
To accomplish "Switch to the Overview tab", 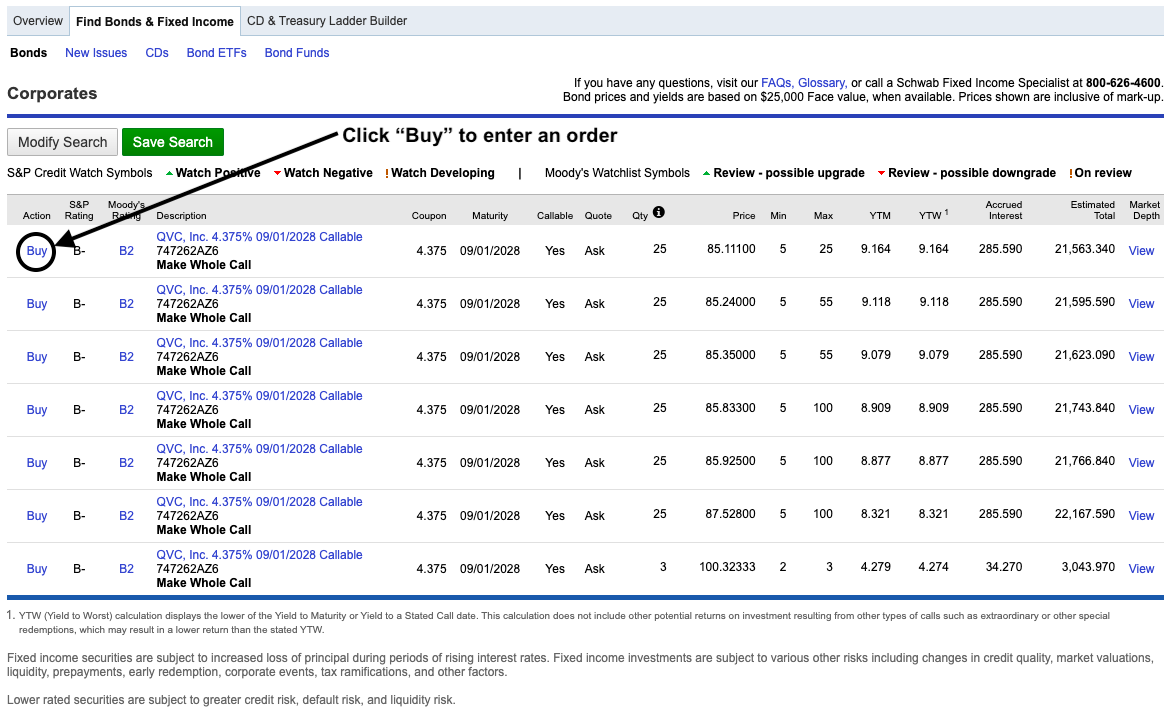I will [38, 21].
